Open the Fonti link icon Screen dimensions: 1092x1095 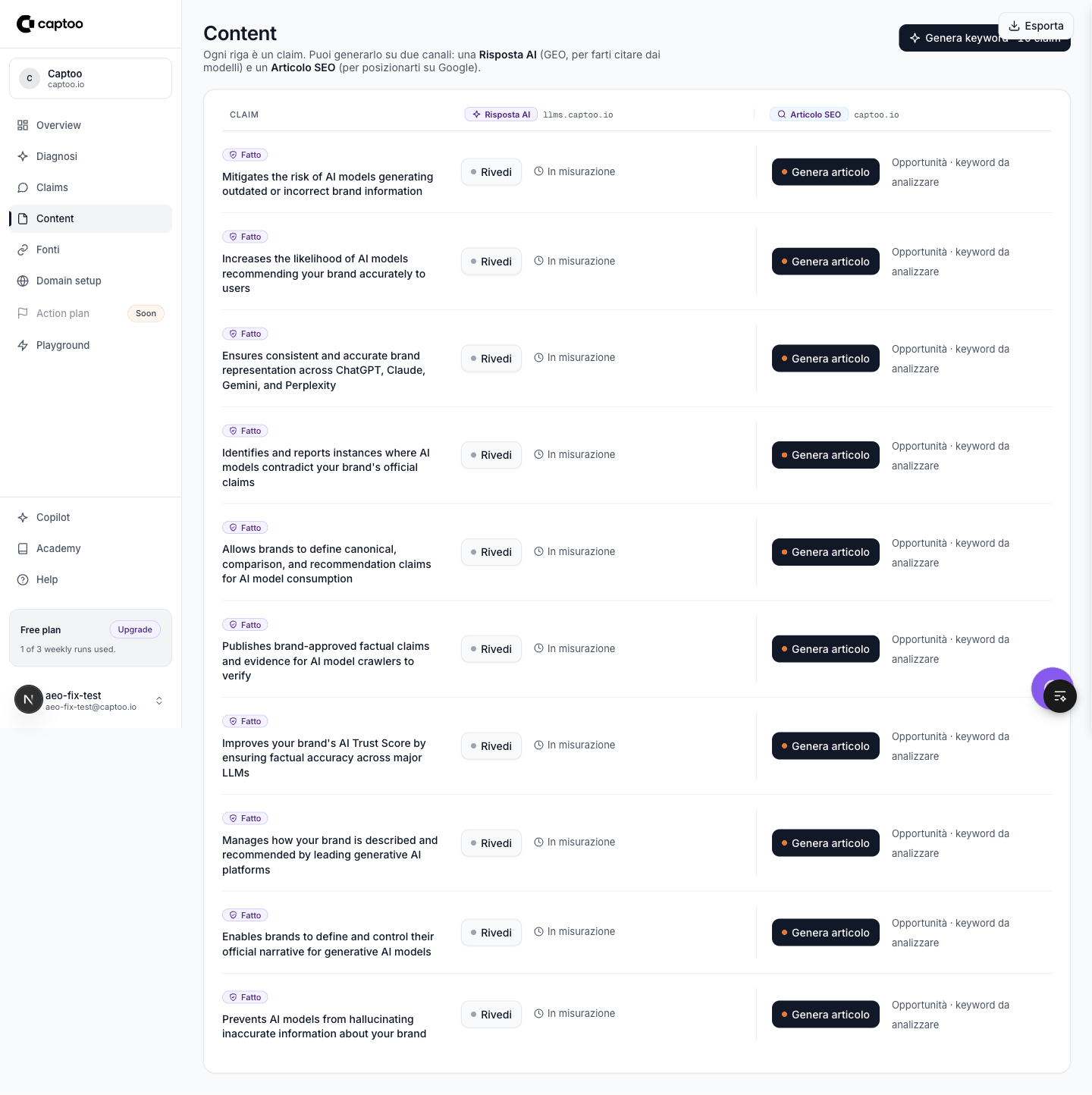tap(23, 249)
